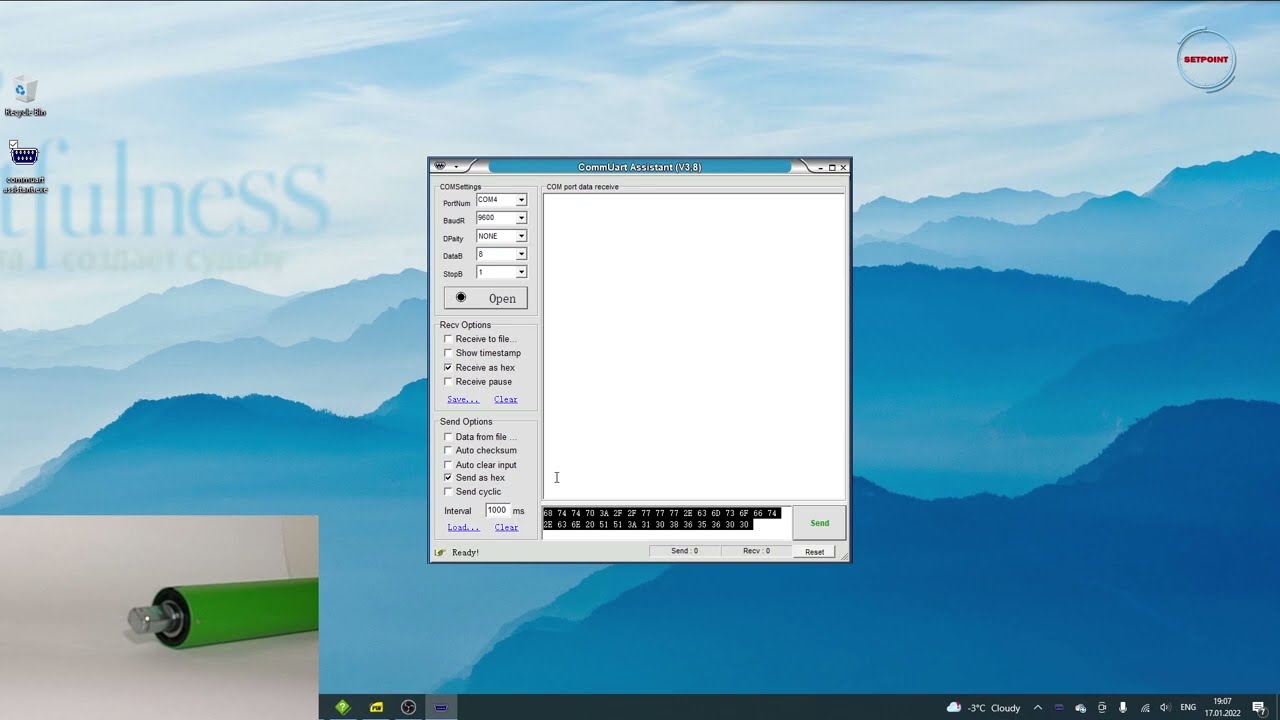The height and width of the screenshot is (720, 1280).
Task: Enable Receive pause checkbox
Action: click(x=448, y=381)
